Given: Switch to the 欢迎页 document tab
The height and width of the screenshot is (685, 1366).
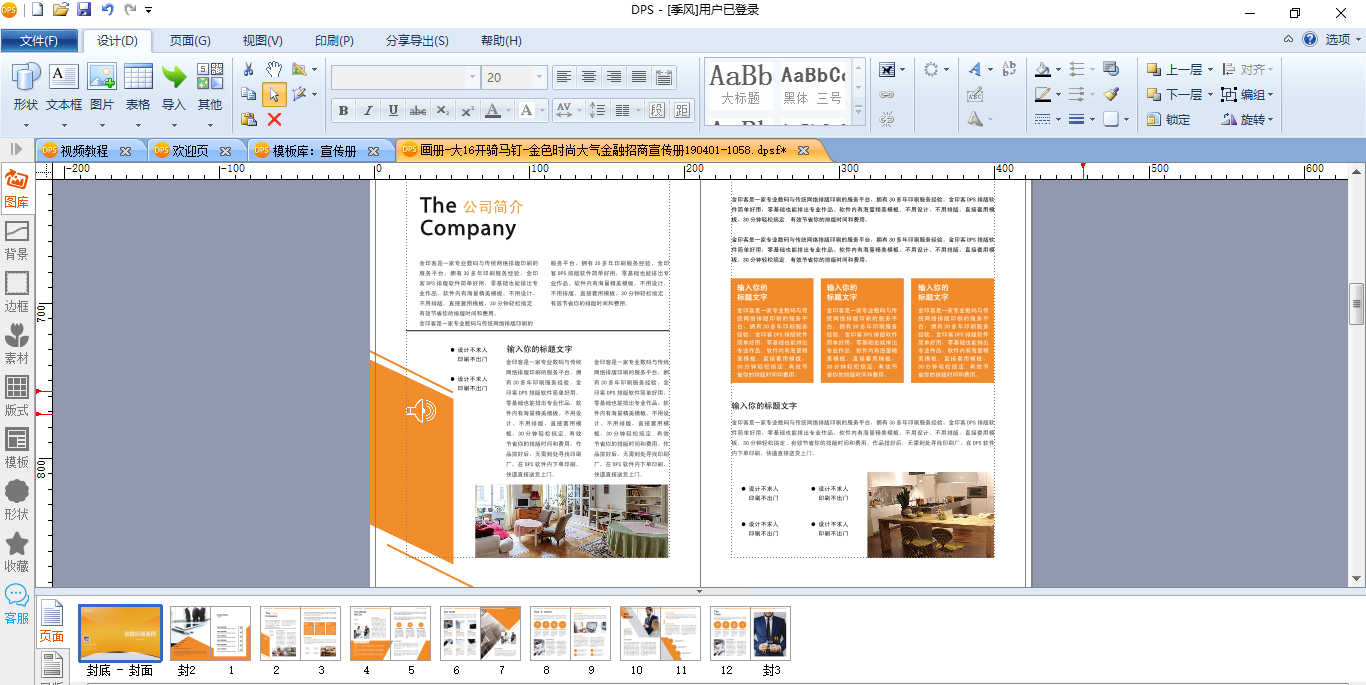Looking at the screenshot, I should (x=189, y=151).
